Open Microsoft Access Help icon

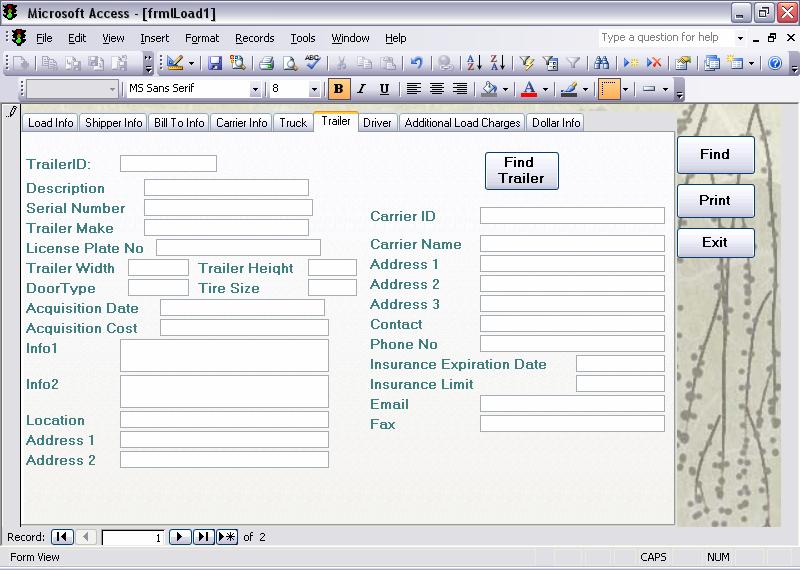(775, 63)
